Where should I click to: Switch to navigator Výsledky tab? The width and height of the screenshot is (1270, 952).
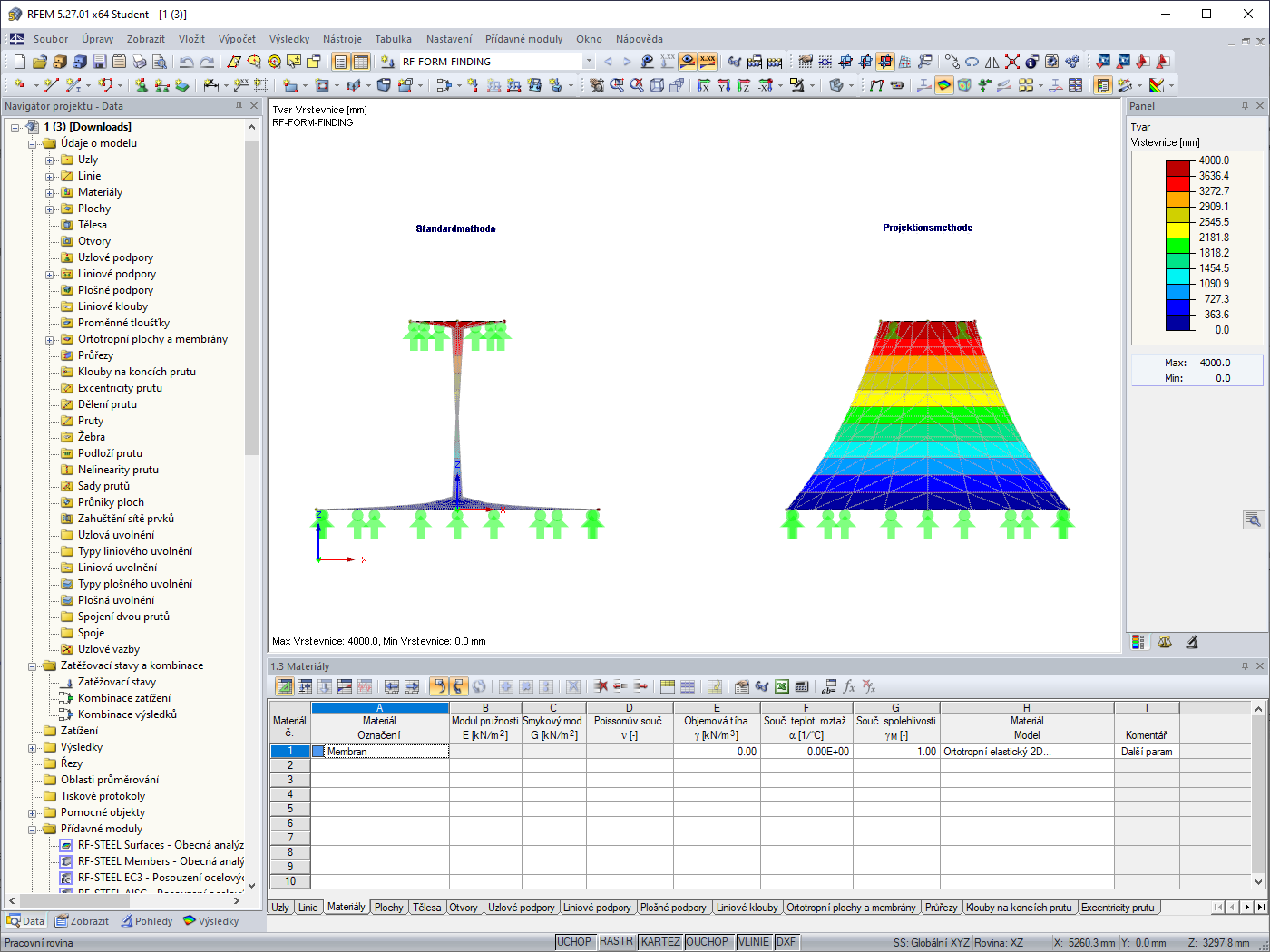click(210, 921)
